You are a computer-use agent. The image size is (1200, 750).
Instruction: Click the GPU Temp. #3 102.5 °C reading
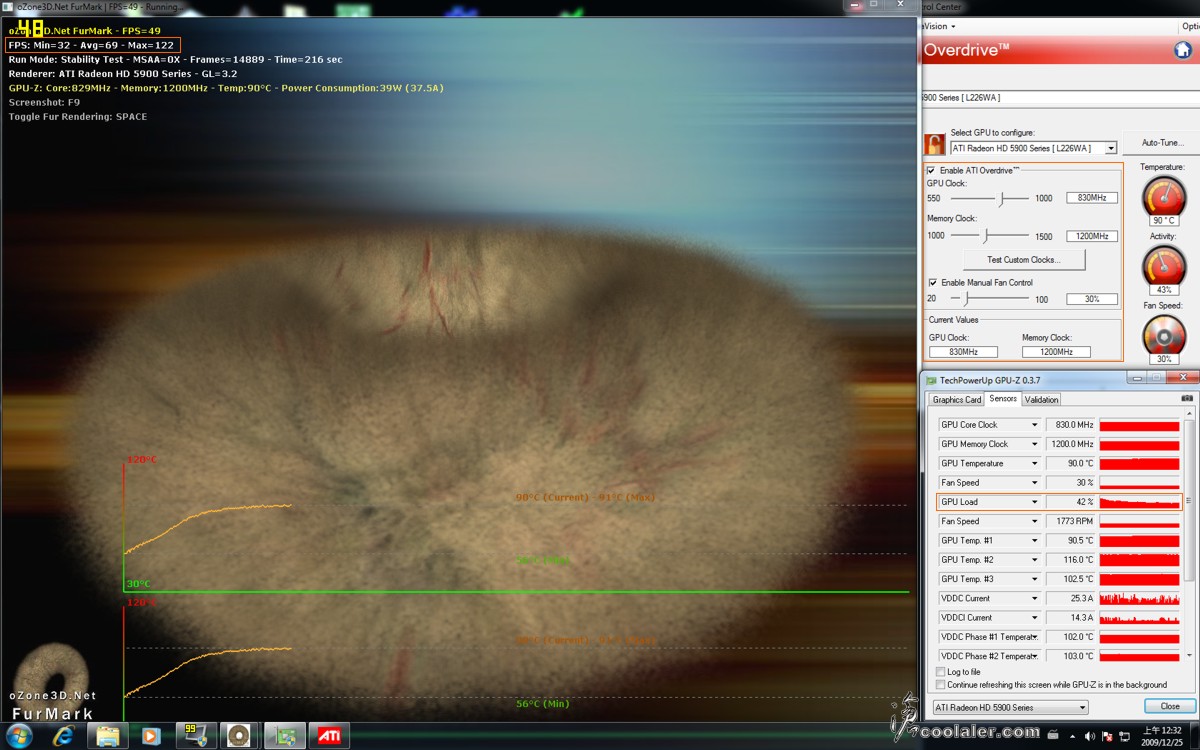(x=1071, y=579)
